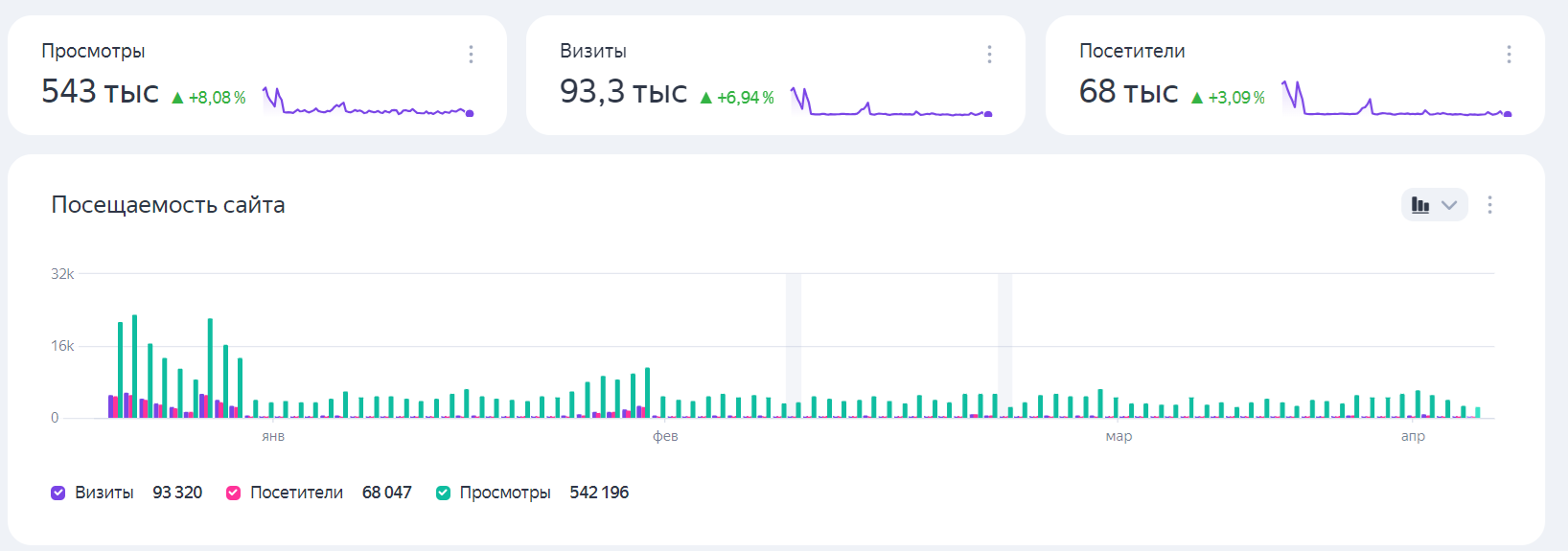Click the 16k axis label
Viewport: 1568px width, 551px height.
point(62,346)
